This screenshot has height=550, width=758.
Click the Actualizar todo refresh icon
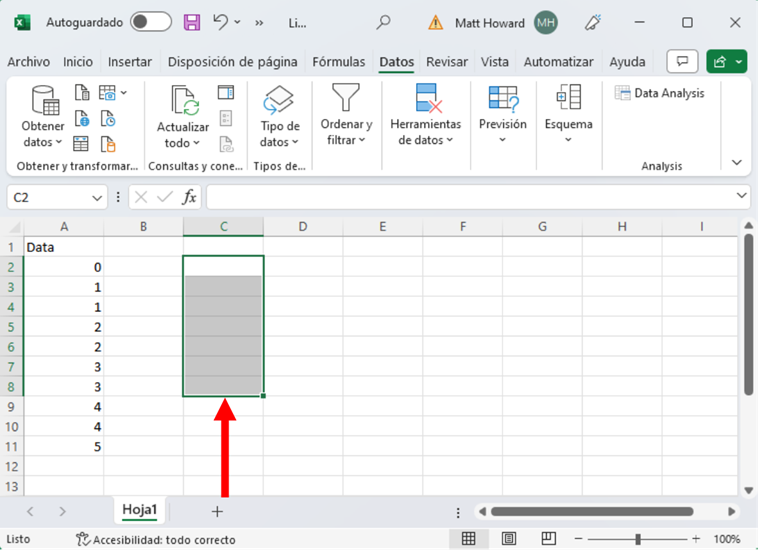click(x=184, y=101)
